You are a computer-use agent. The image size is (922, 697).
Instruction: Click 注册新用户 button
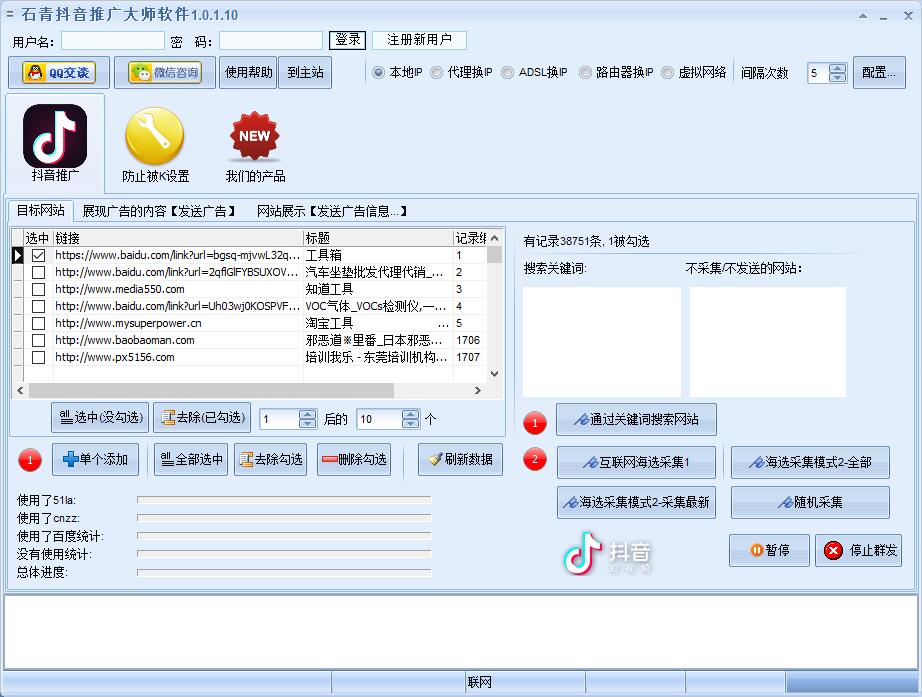point(419,40)
